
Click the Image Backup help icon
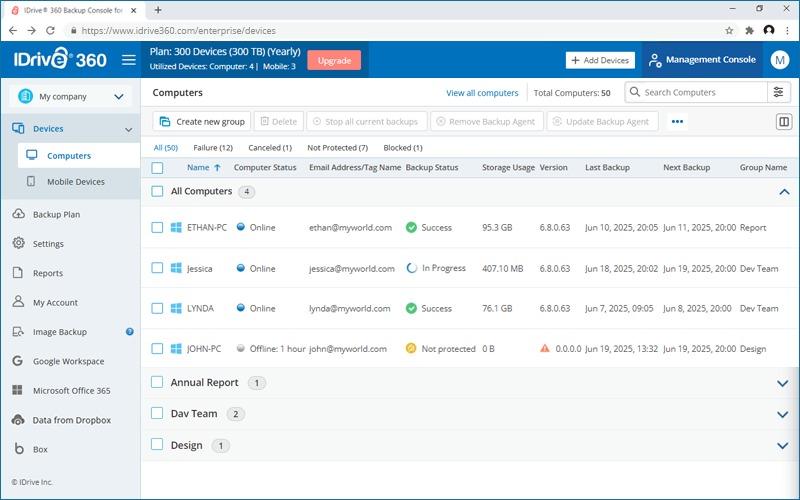pyautogui.click(x=130, y=332)
